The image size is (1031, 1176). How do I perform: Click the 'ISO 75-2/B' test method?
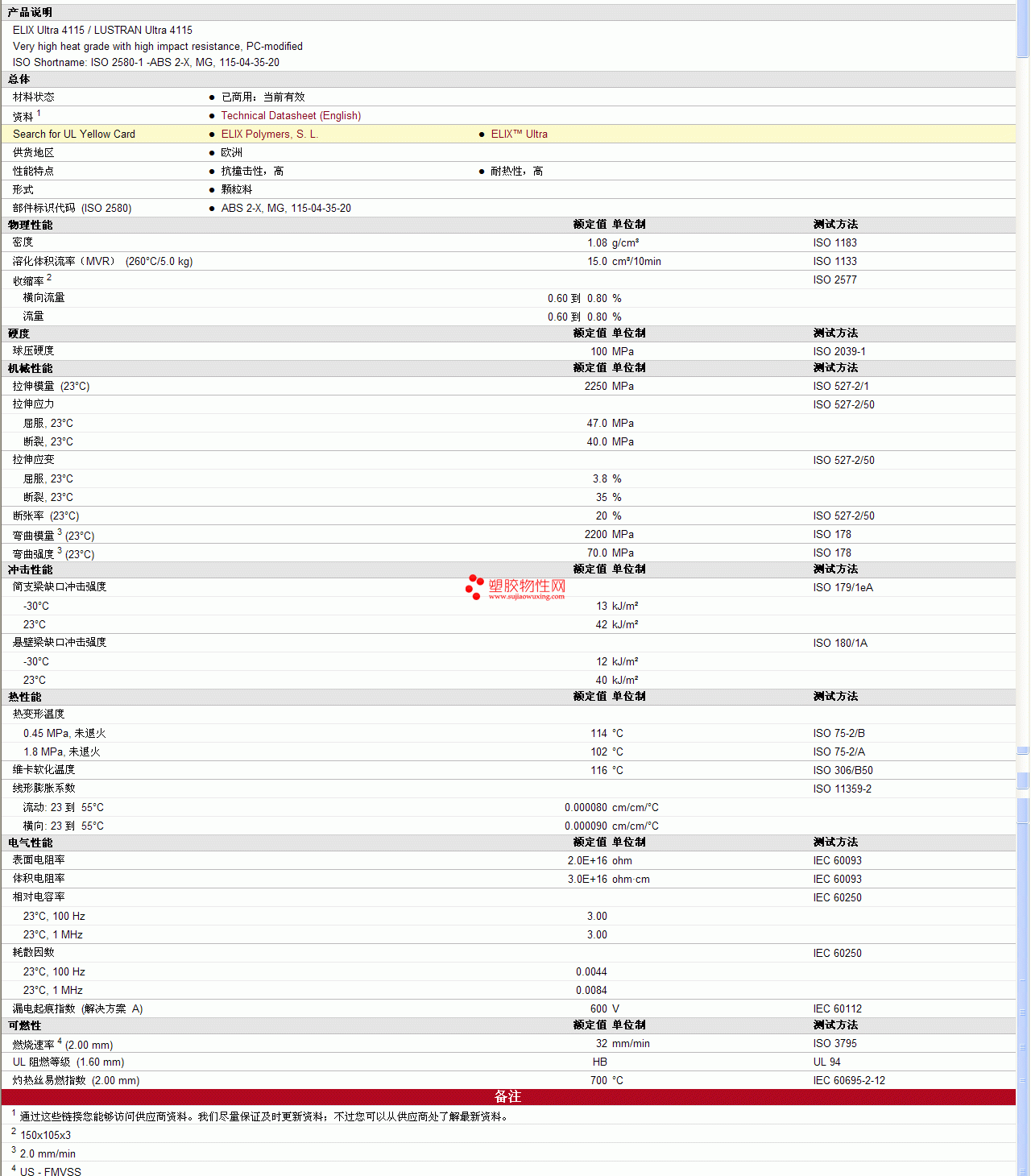(x=839, y=734)
